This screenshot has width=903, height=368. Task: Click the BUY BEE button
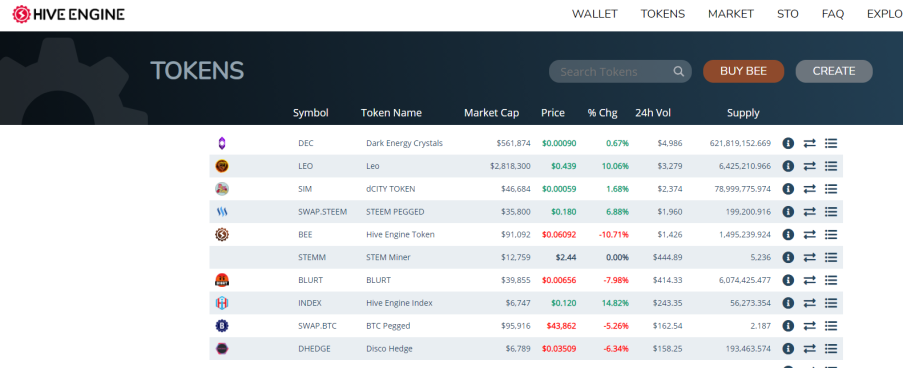pos(743,71)
